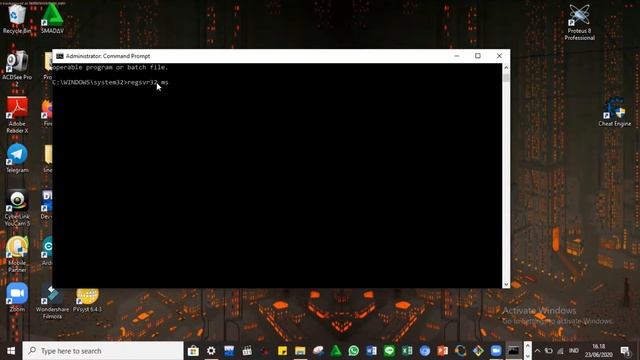Open the SMADAV desktop shortcut

tap(52, 19)
